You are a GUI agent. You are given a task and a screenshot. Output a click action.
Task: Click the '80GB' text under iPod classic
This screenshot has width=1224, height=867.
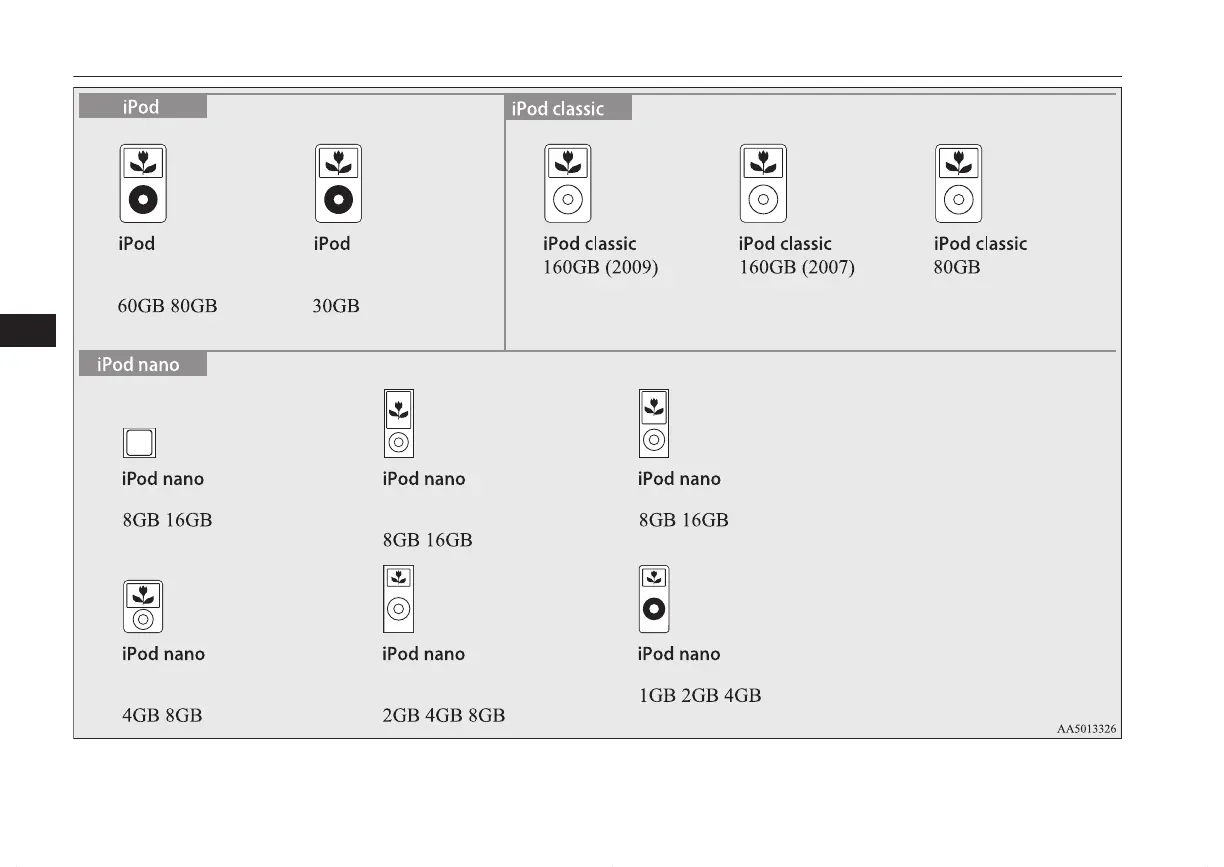tap(957, 267)
